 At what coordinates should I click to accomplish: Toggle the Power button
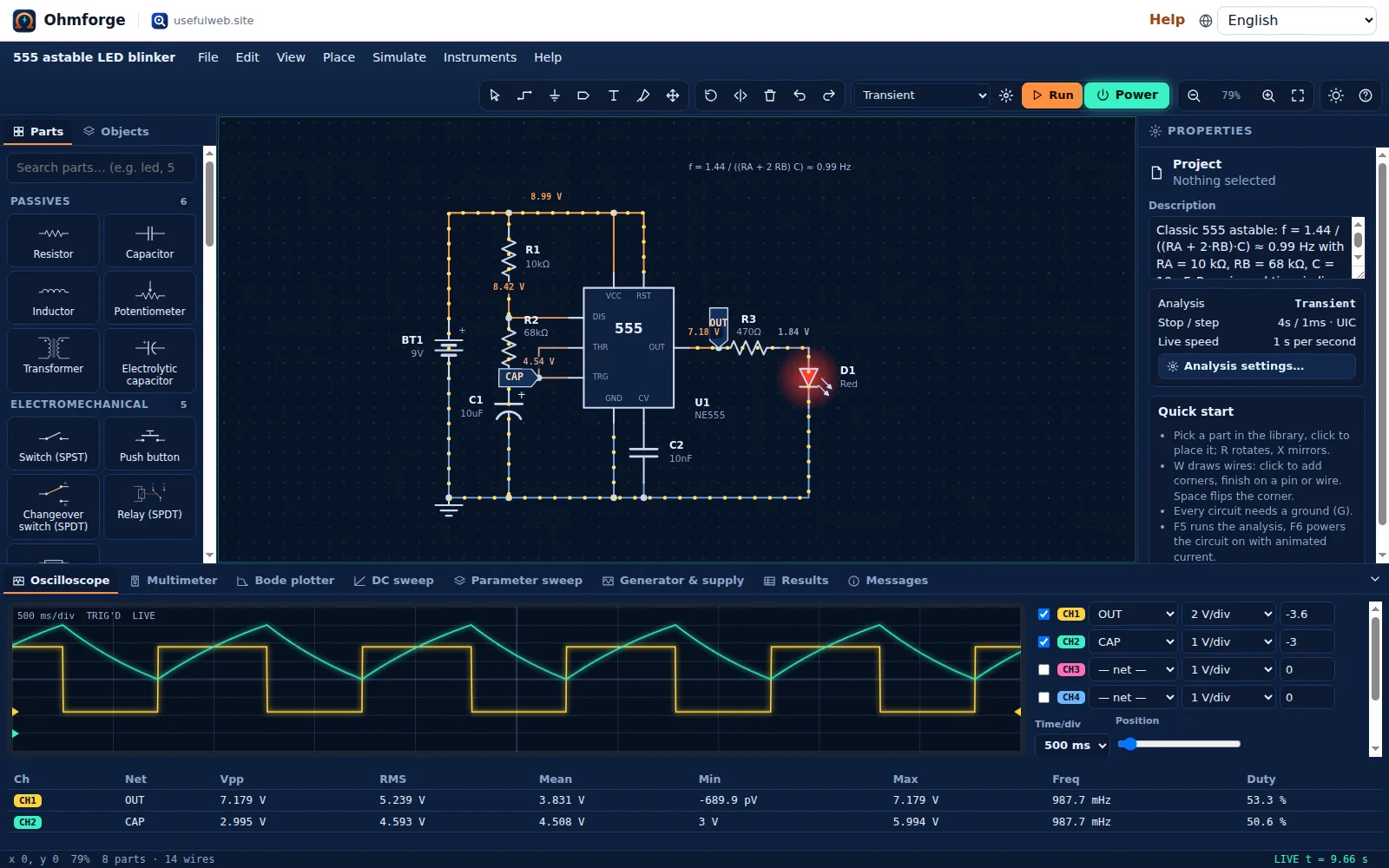[x=1127, y=95]
